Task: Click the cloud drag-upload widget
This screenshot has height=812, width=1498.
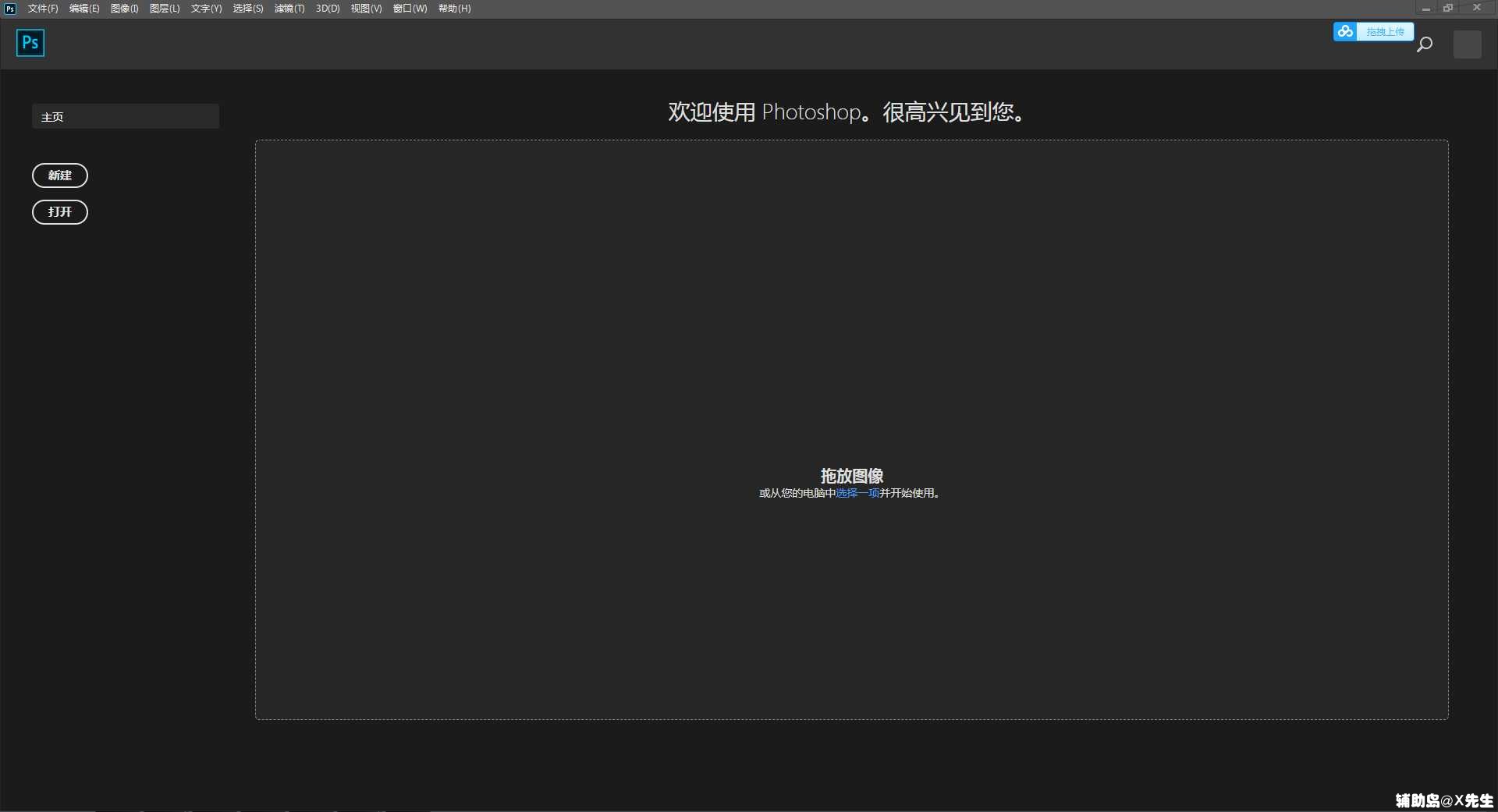Action: coord(1373,31)
